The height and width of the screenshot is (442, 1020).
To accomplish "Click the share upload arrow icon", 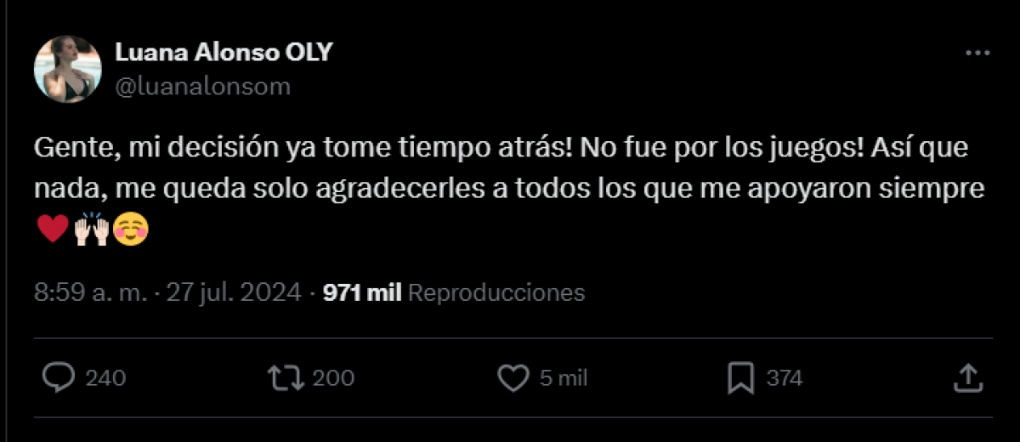I will [967, 378].
